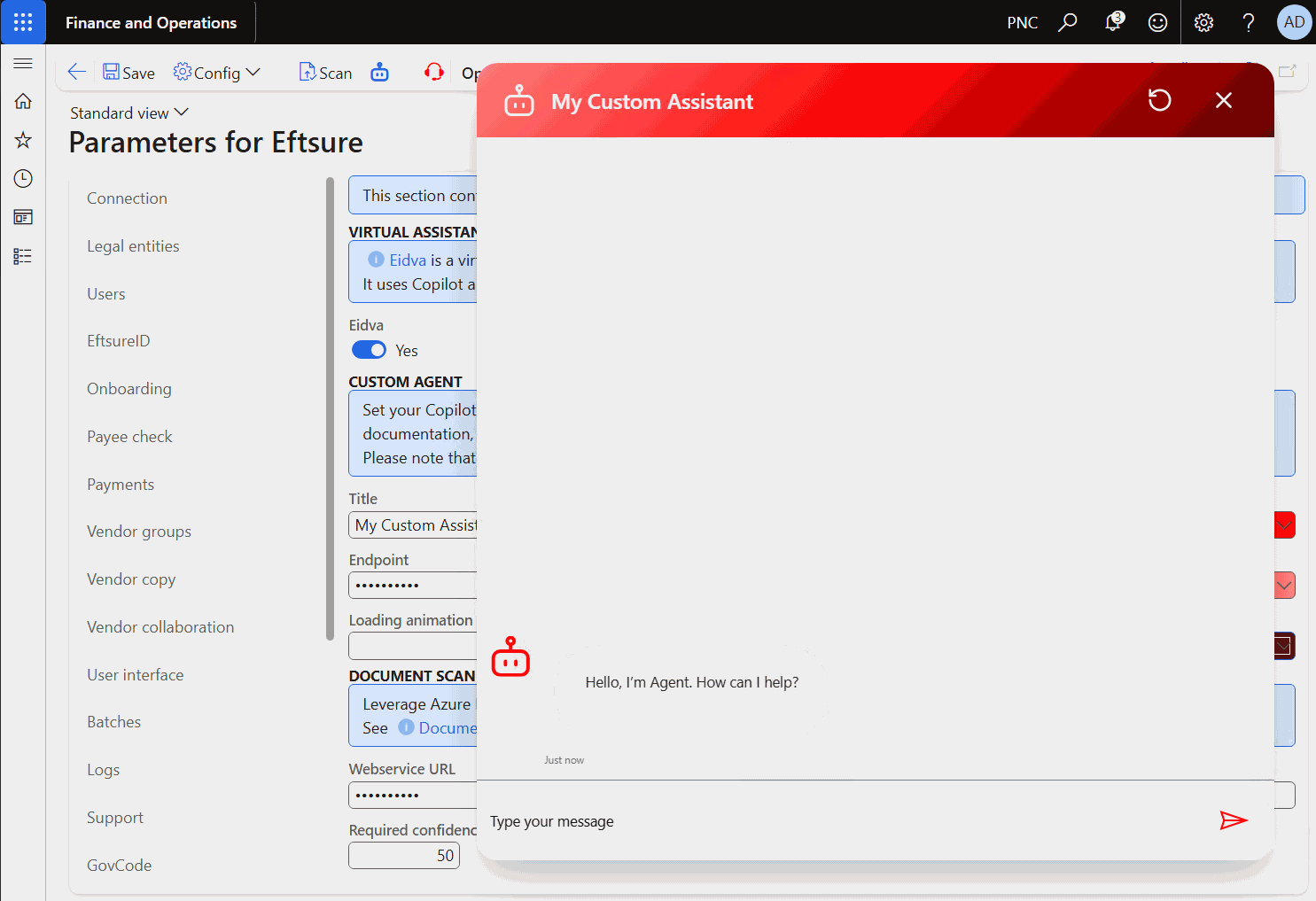Open the settings gear menu
This screenshot has height=901, width=1316.
click(x=1203, y=22)
